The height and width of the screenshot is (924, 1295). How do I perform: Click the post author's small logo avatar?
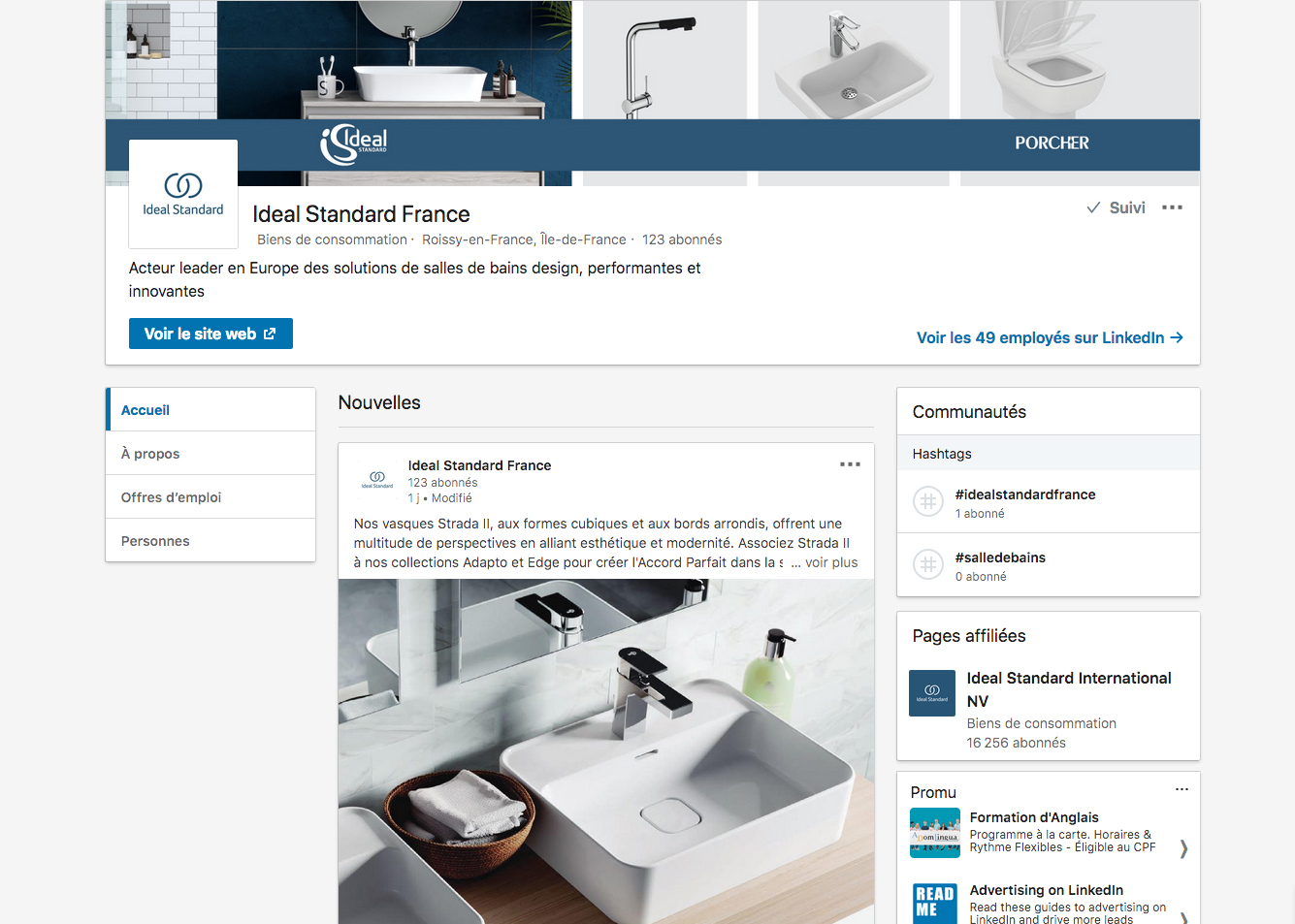tap(377, 480)
